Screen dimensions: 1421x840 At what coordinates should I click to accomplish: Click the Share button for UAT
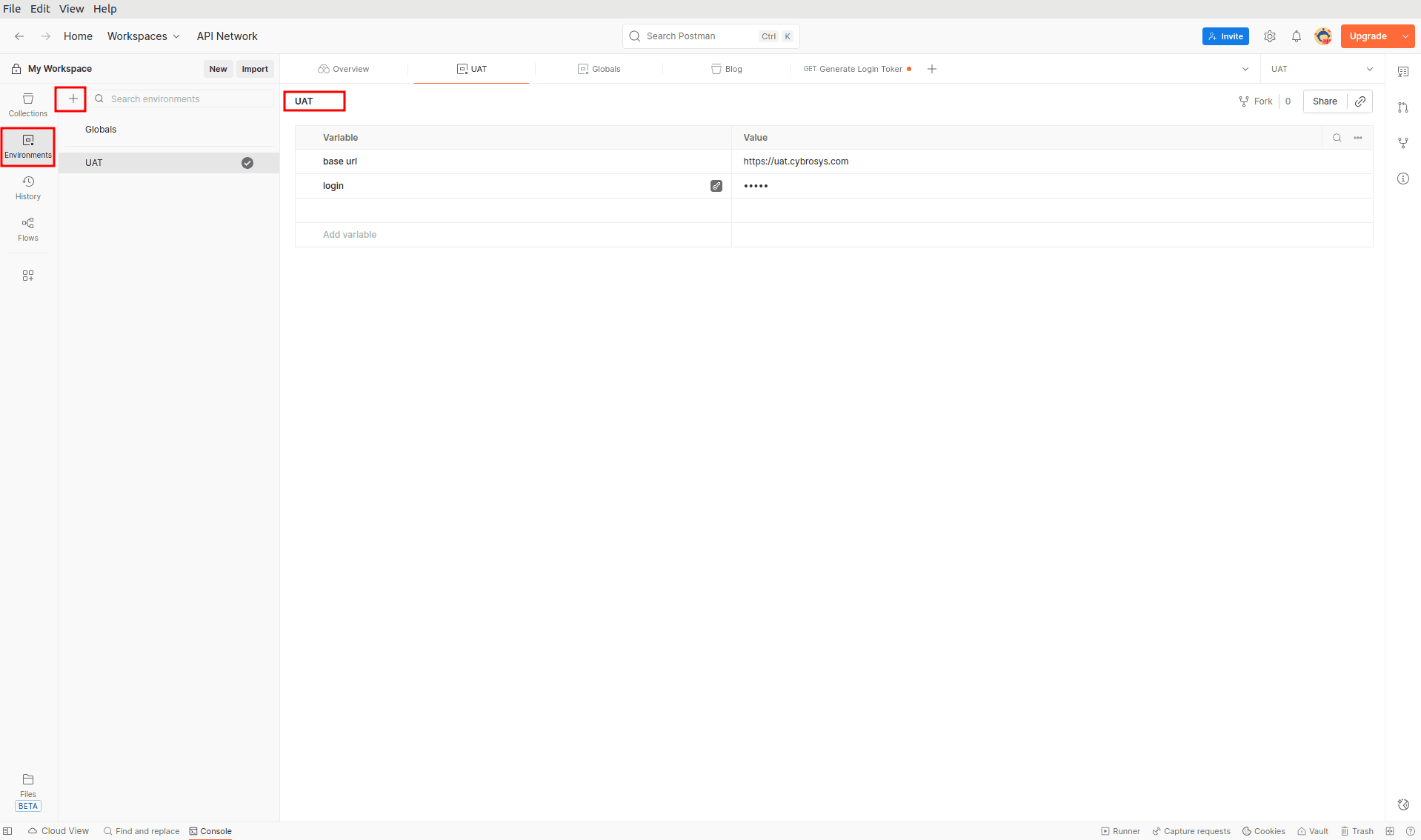(x=1325, y=101)
